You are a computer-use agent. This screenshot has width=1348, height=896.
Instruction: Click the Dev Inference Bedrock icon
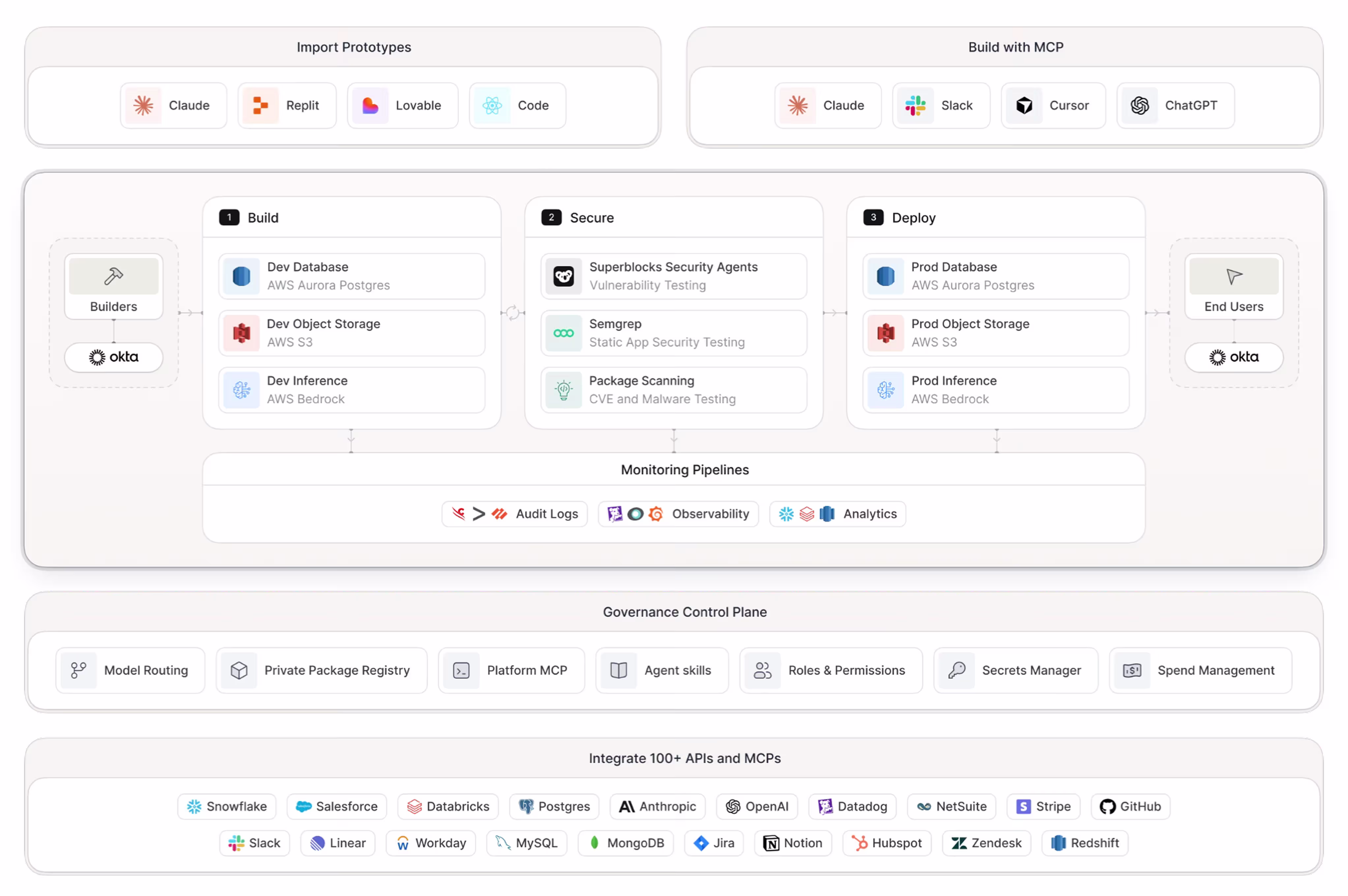point(241,390)
